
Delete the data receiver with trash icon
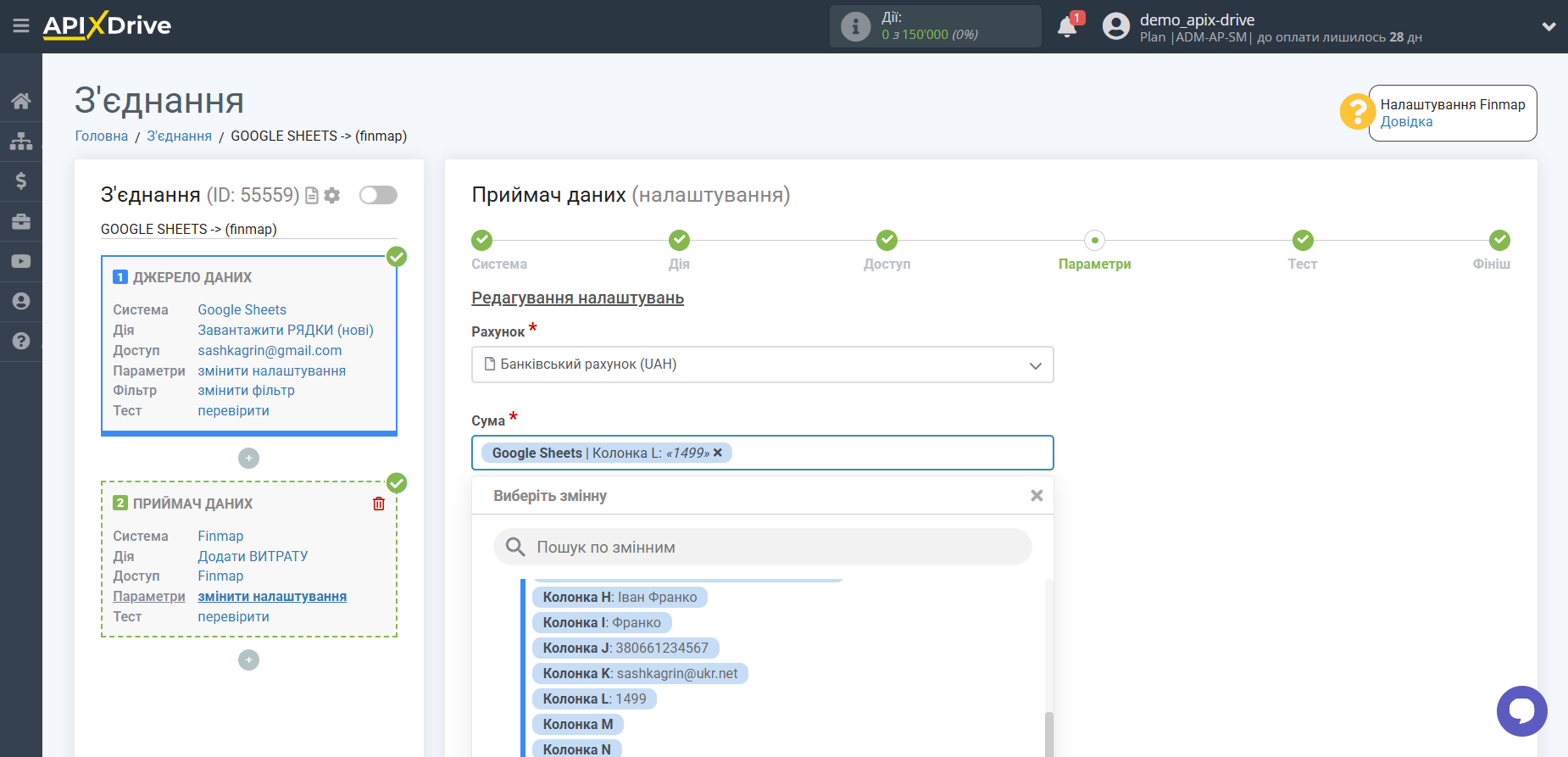tap(379, 504)
